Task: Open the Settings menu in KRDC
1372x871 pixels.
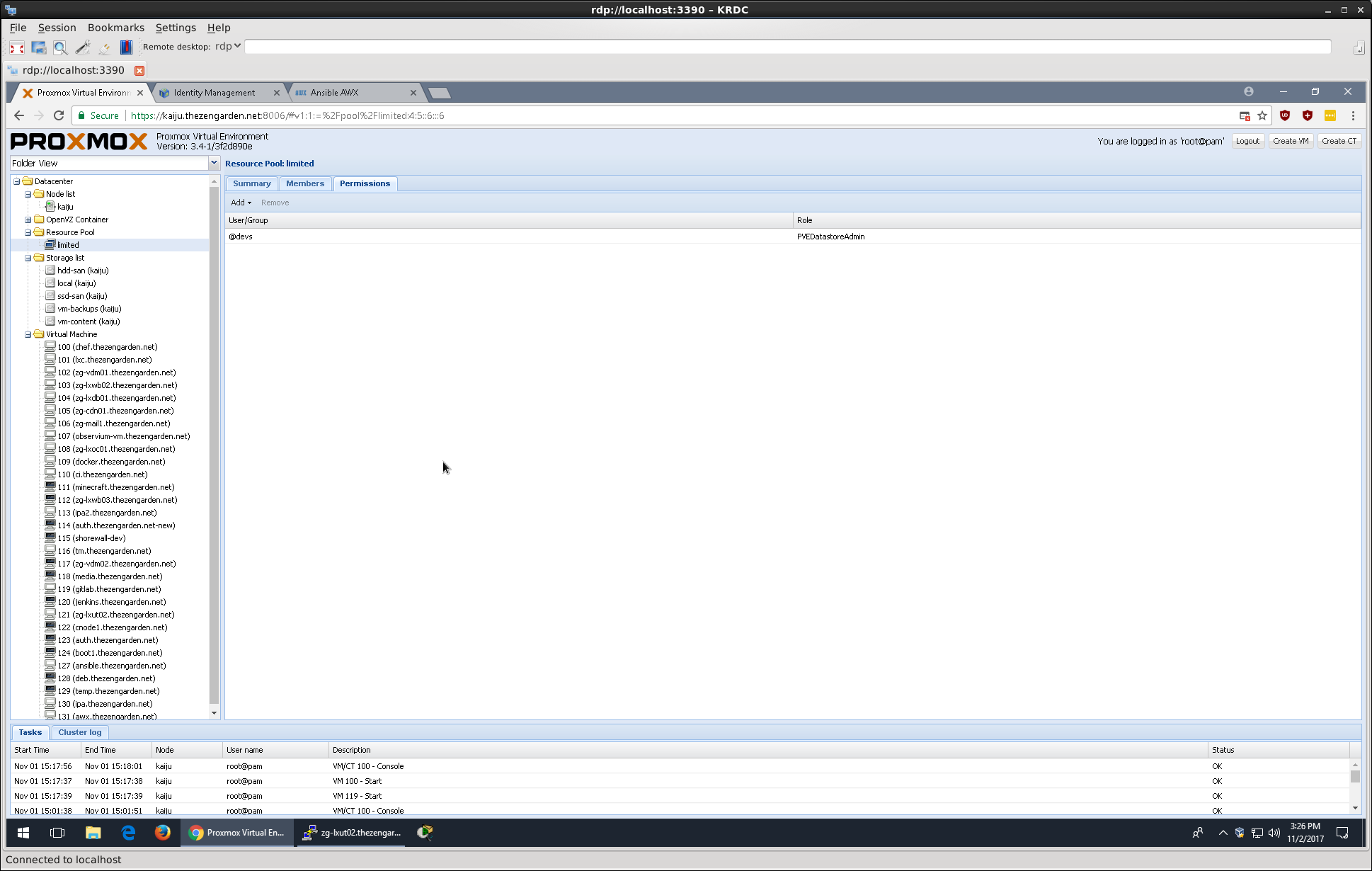Action: click(x=176, y=28)
